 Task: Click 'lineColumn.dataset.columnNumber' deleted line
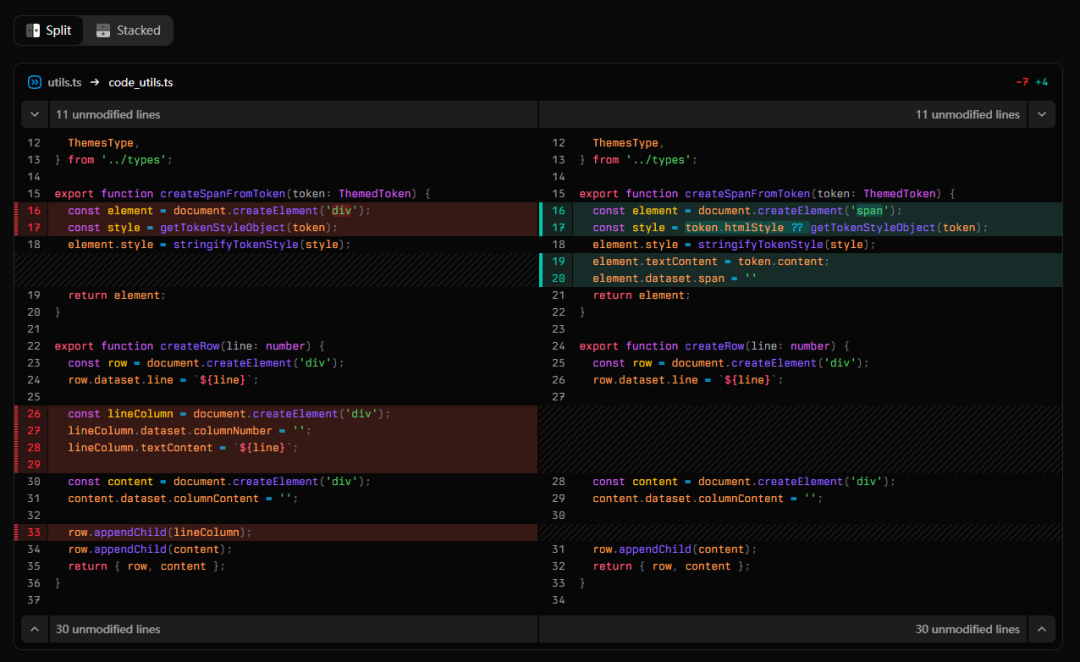189,431
